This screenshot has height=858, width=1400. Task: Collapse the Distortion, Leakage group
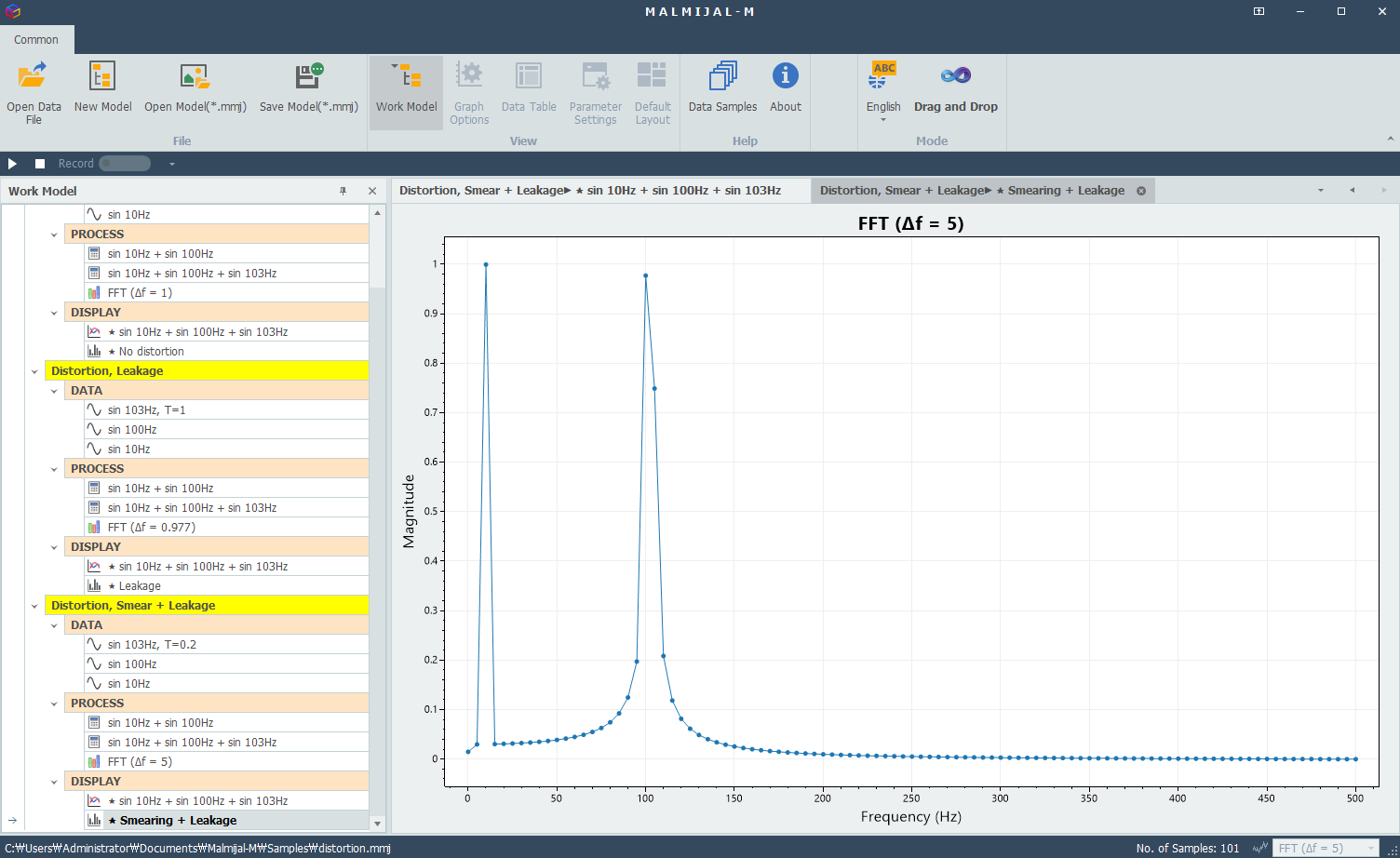(34, 371)
